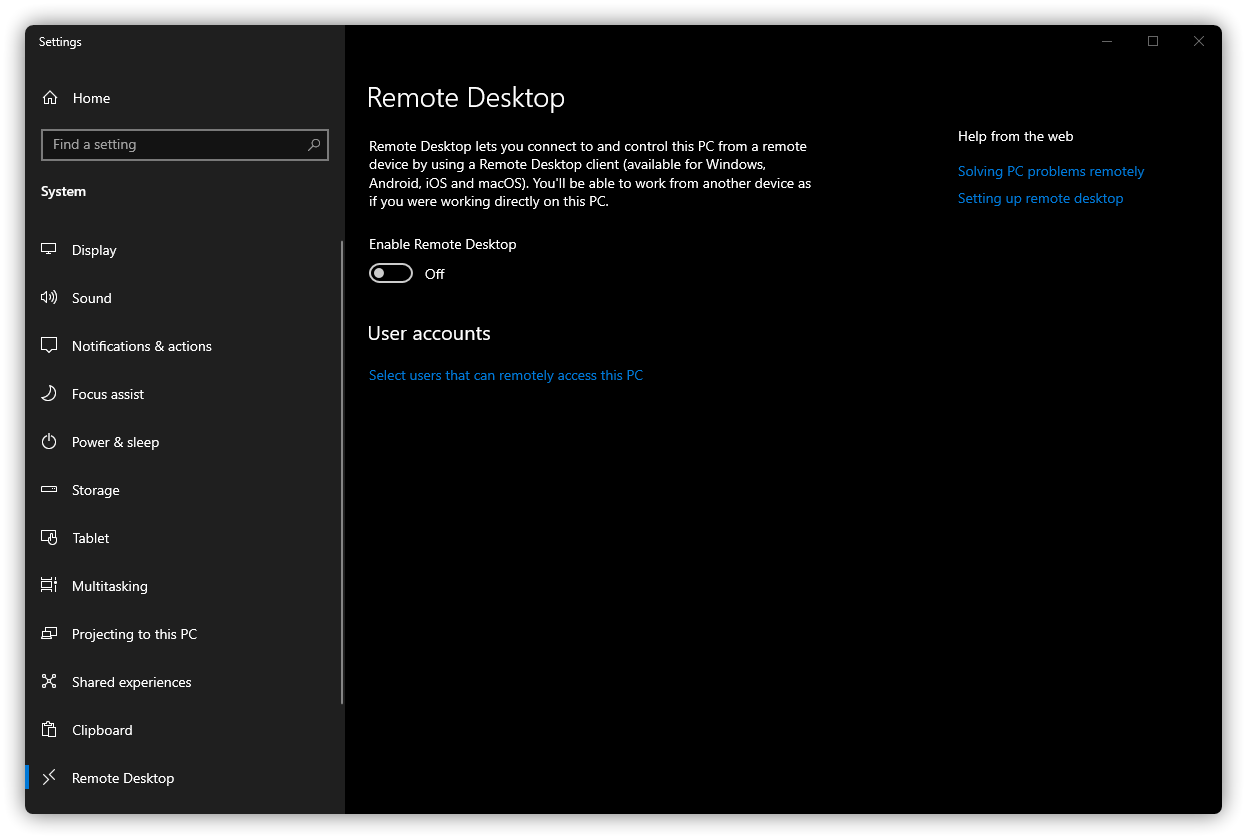Click the Power & sleep icon
The width and height of the screenshot is (1247, 839).
point(49,442)
